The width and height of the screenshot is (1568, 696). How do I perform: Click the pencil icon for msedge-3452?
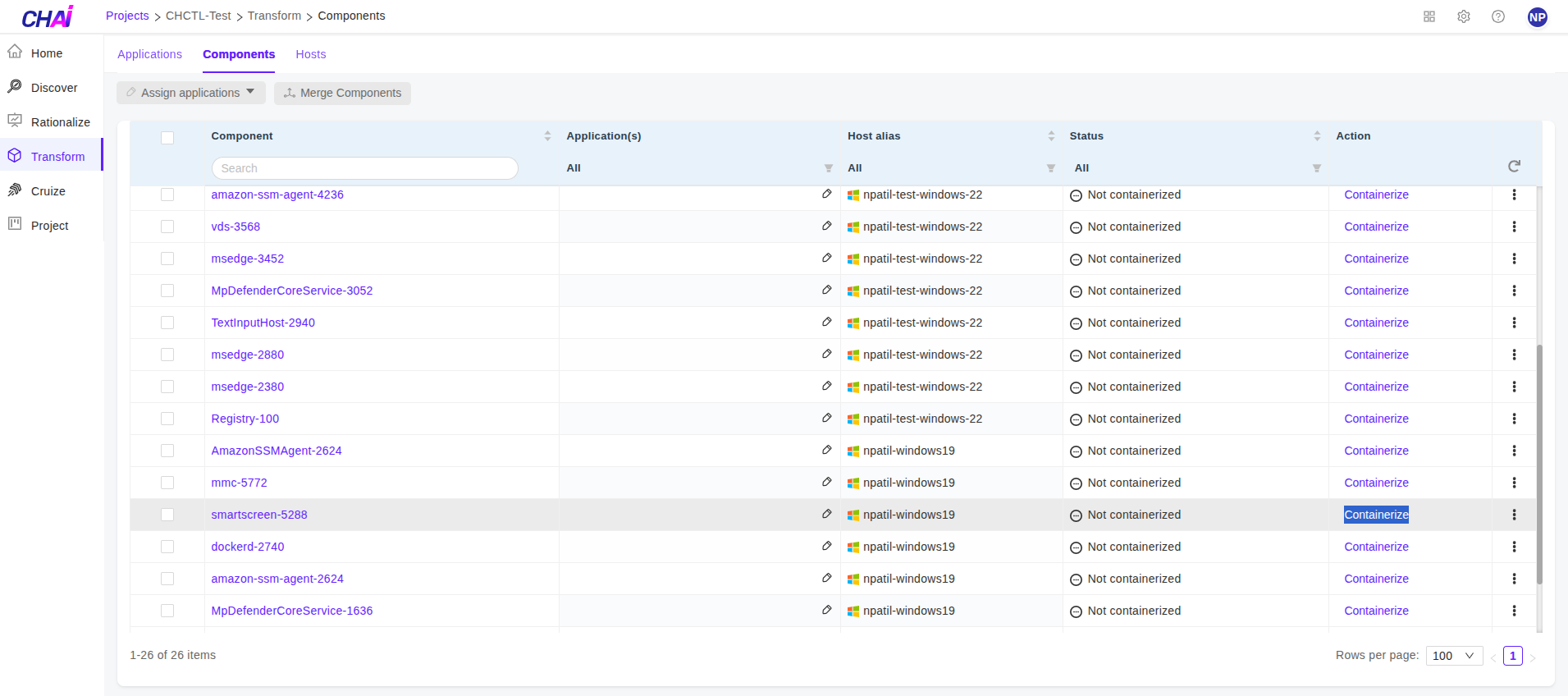point(826,259)
